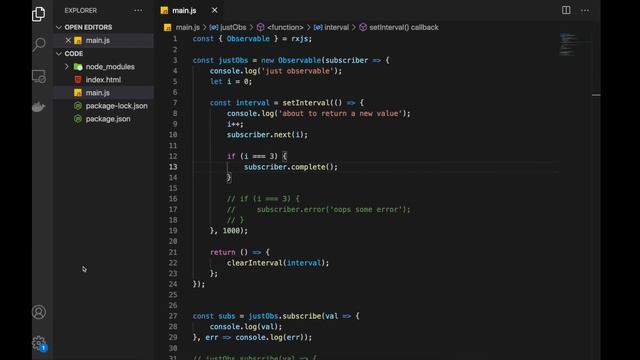The width and height of the screenshot is (640, 360).
Task: Click 'i++;' statement on line 9
Action: click(235, 124)
